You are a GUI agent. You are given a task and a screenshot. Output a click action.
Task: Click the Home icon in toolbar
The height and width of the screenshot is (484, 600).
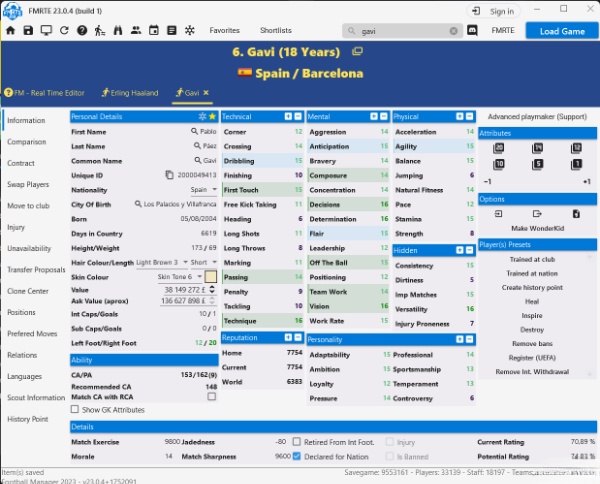(10, 30)
